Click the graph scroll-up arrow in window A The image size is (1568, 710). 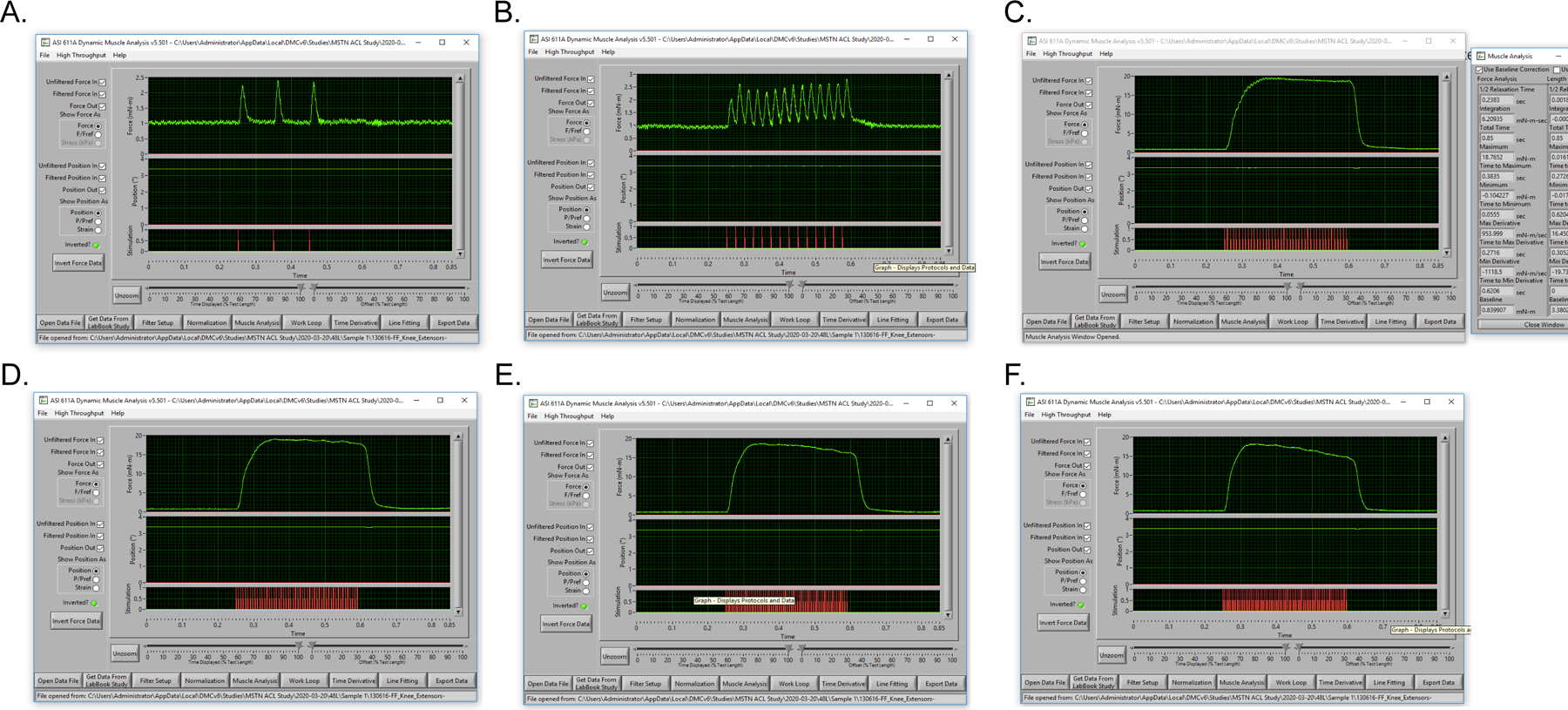point(460,79)
